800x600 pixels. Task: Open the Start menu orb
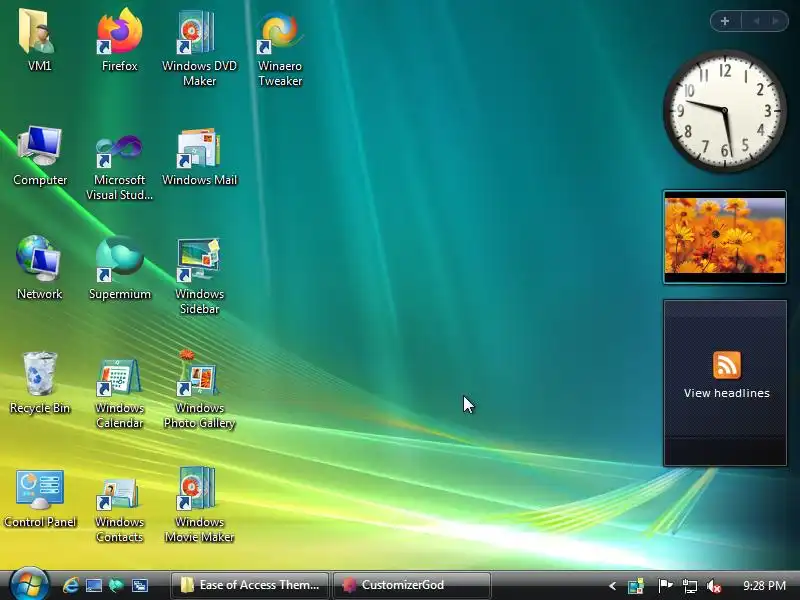coord(29,585)
